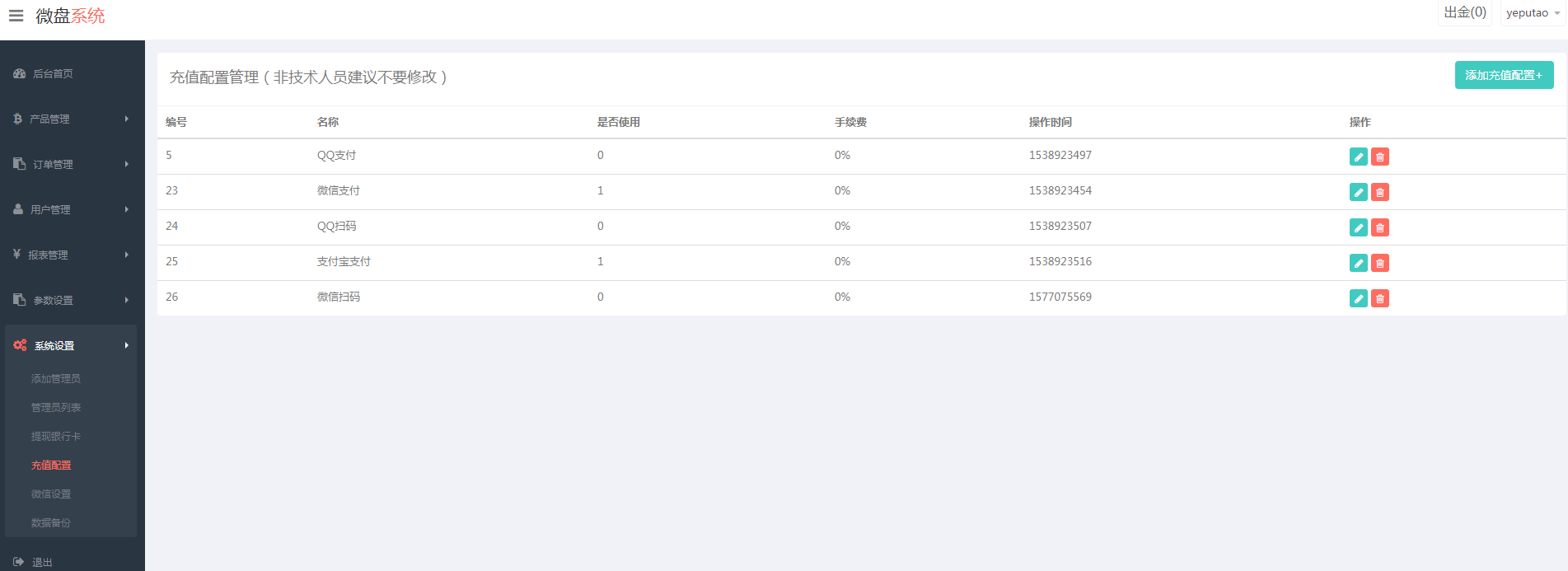Click the 手续费 column header
The image size is (1568, 571).
click(850, 122)
